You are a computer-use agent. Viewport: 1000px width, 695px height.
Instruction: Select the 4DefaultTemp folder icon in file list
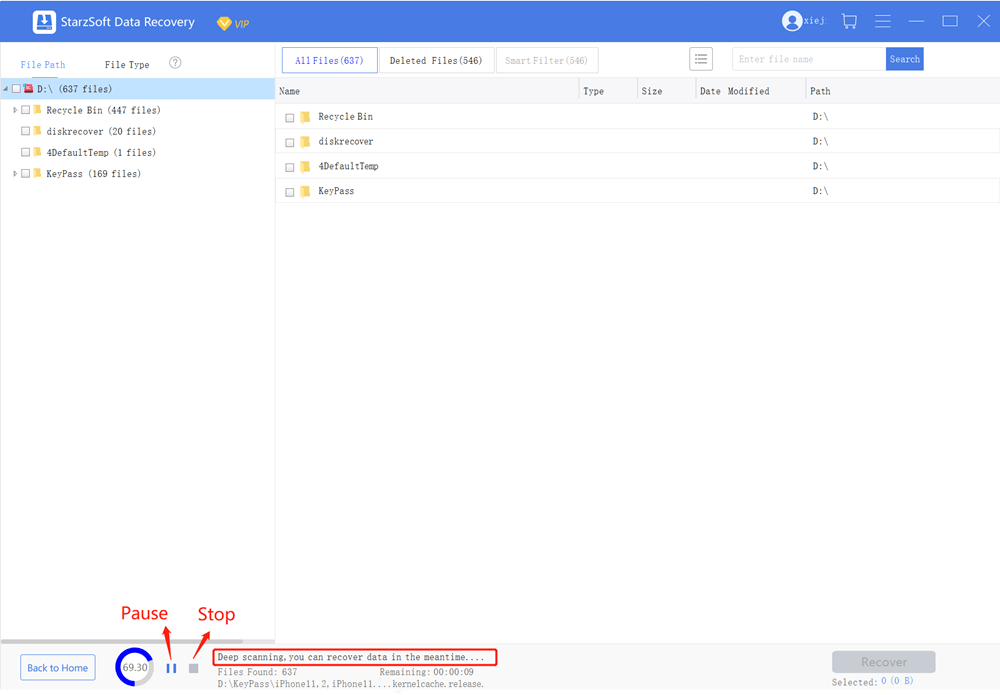(x=305, y=166)
